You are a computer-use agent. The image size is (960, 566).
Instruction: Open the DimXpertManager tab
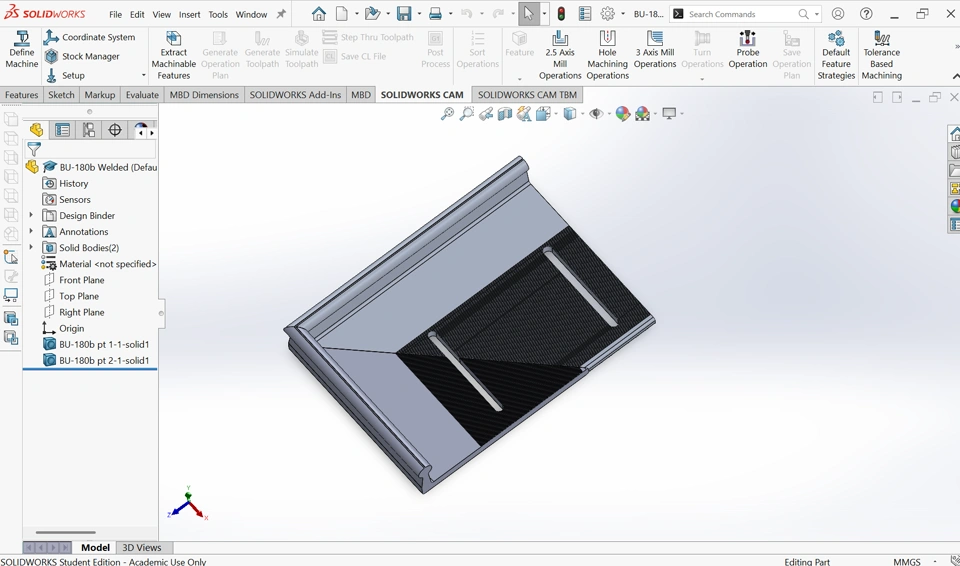[x=114, y=130]
